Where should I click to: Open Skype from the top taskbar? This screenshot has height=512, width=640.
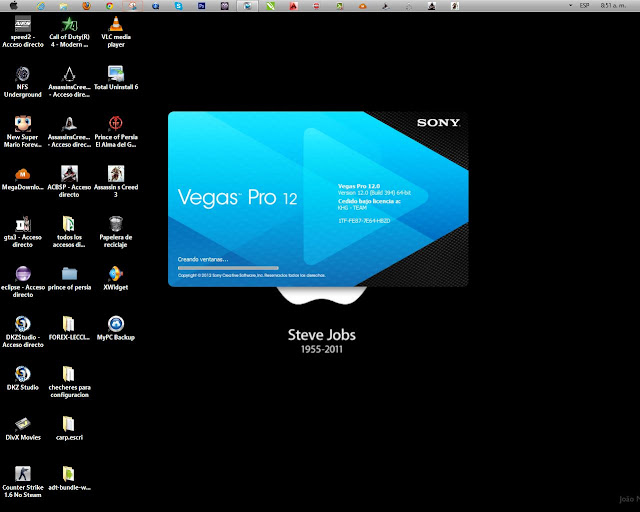pyautogui.click(x=178, y=6)
